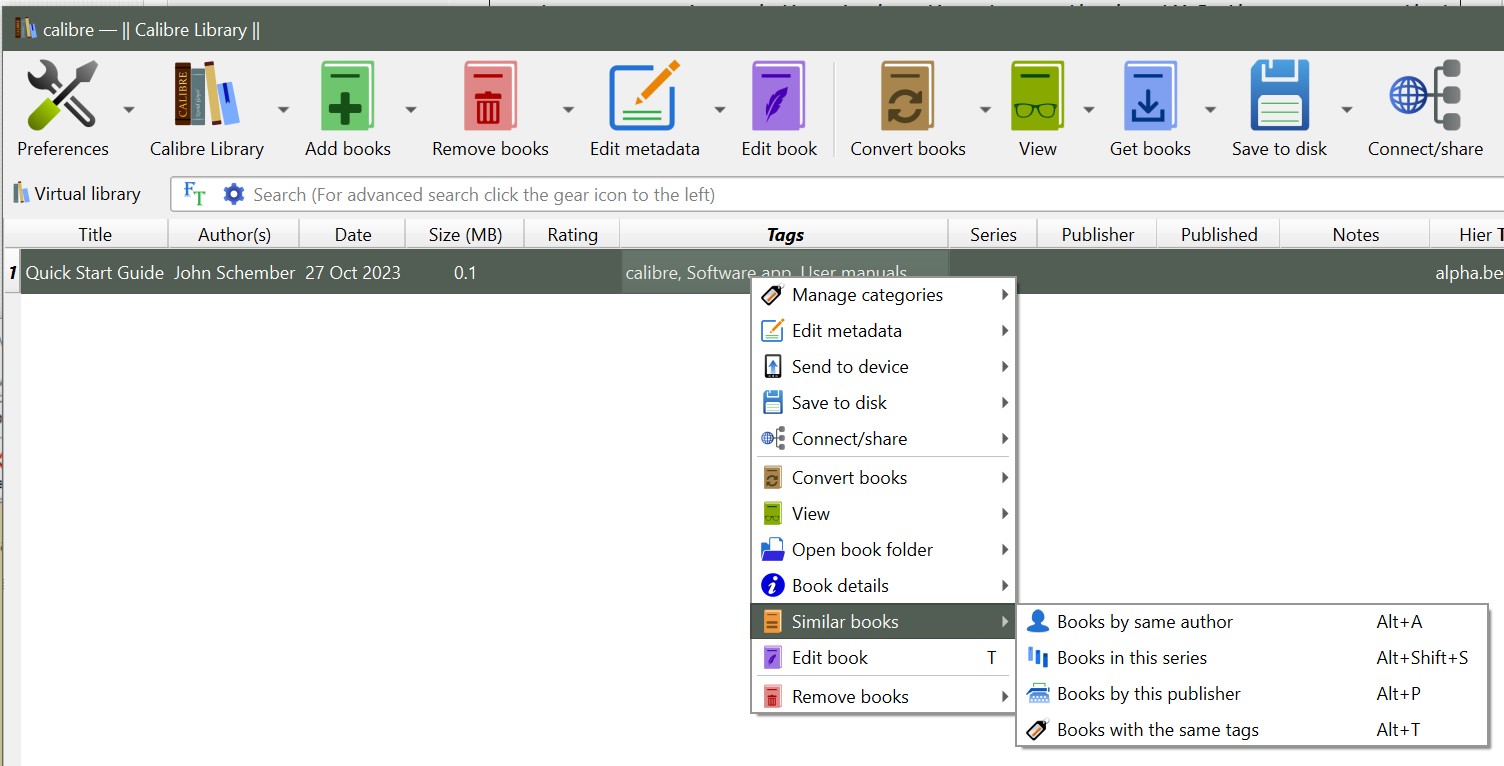This screenshot has height=766, width=1504.
Task: Expand the Add books dropdown arrow
Action: tap(411, 109)
